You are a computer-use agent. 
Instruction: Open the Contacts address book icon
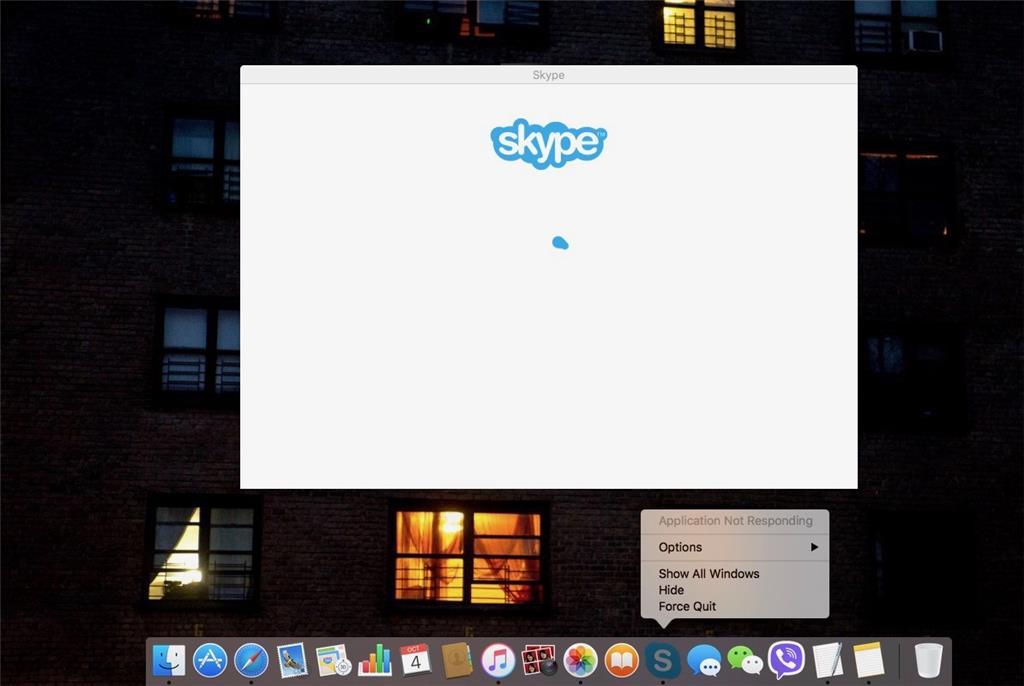click(456, 660)
